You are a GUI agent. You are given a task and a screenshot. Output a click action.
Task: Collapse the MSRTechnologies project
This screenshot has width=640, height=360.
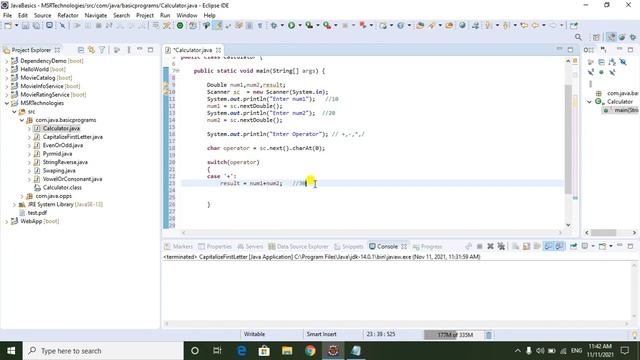(x=7, y=103)
